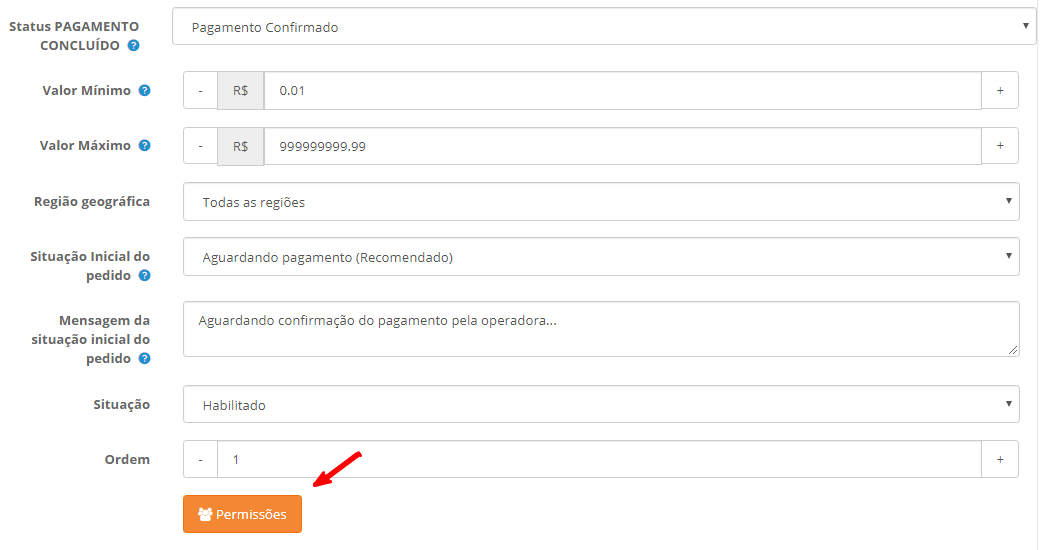Click help icon next to Status PAGAMENTO CONCLUÍDO
The height and width of the screenshot is (550, 1052).
coord(134,46)
